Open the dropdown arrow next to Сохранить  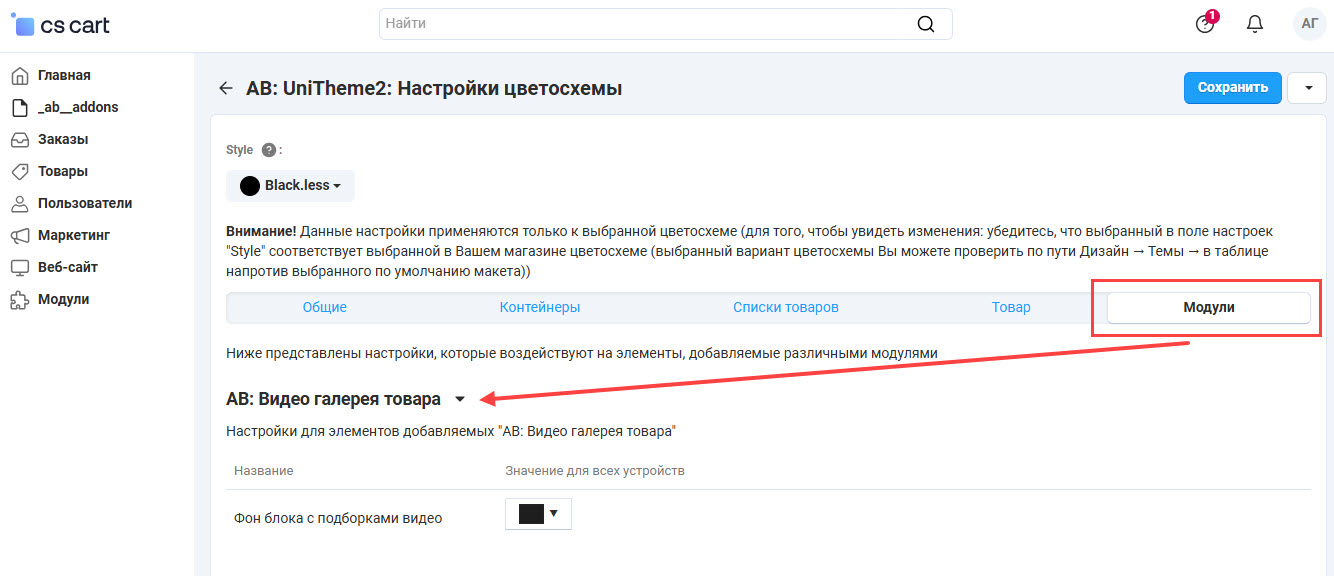1307,87
